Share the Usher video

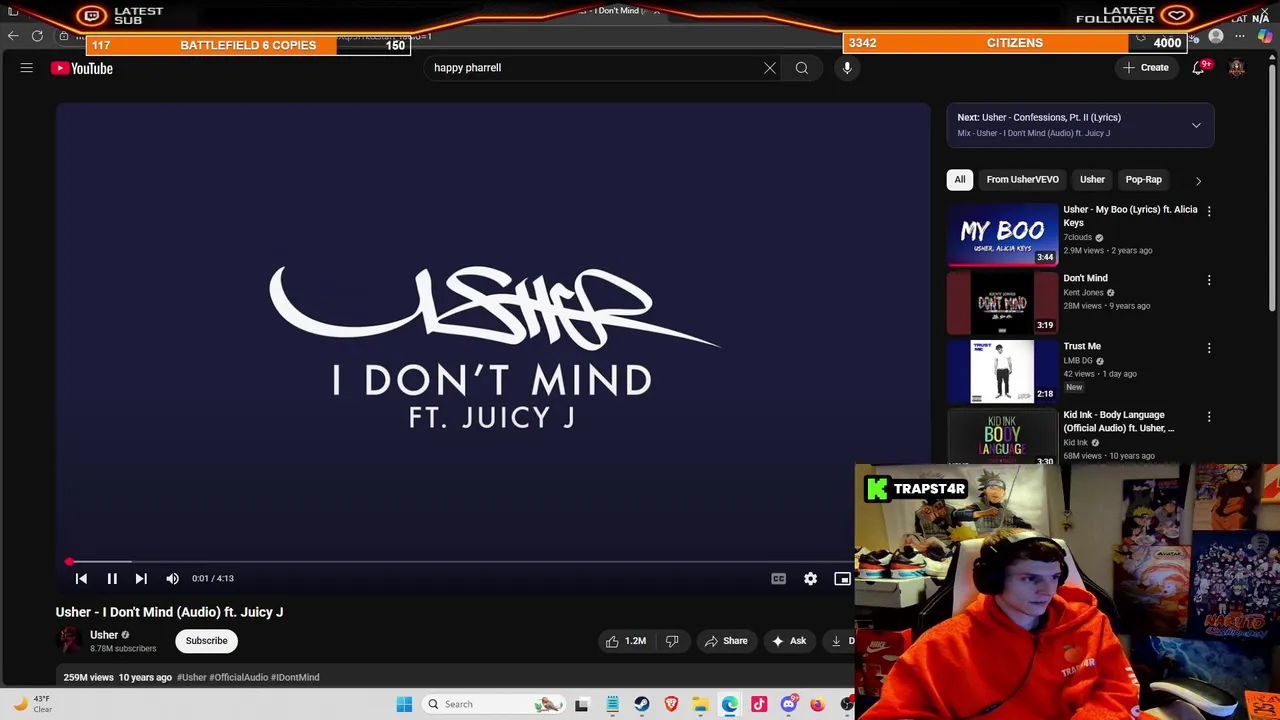coord(726,641)
